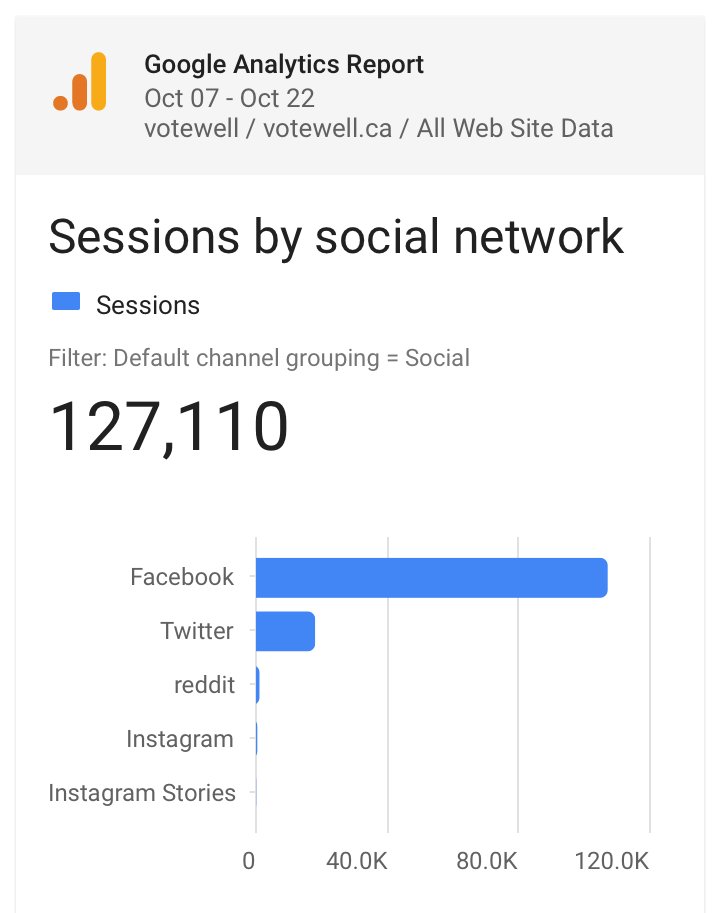Click the 127,110 total sessions number

169,427
